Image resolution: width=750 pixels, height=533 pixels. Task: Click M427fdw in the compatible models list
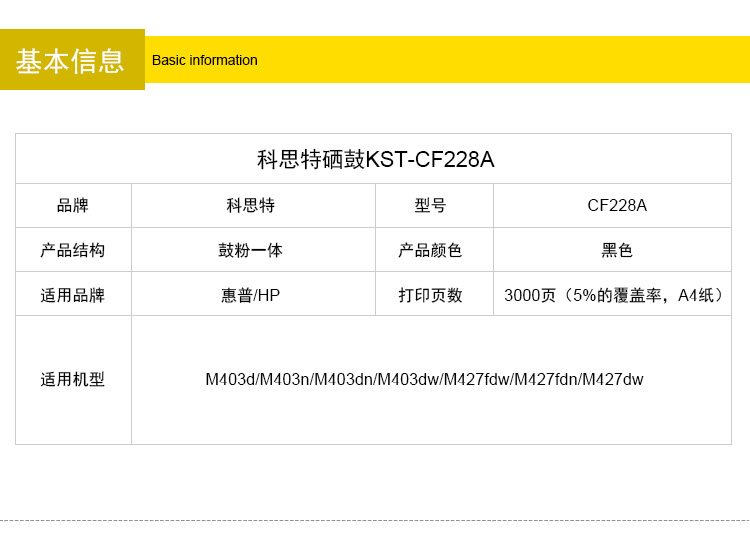click(476, 380)
